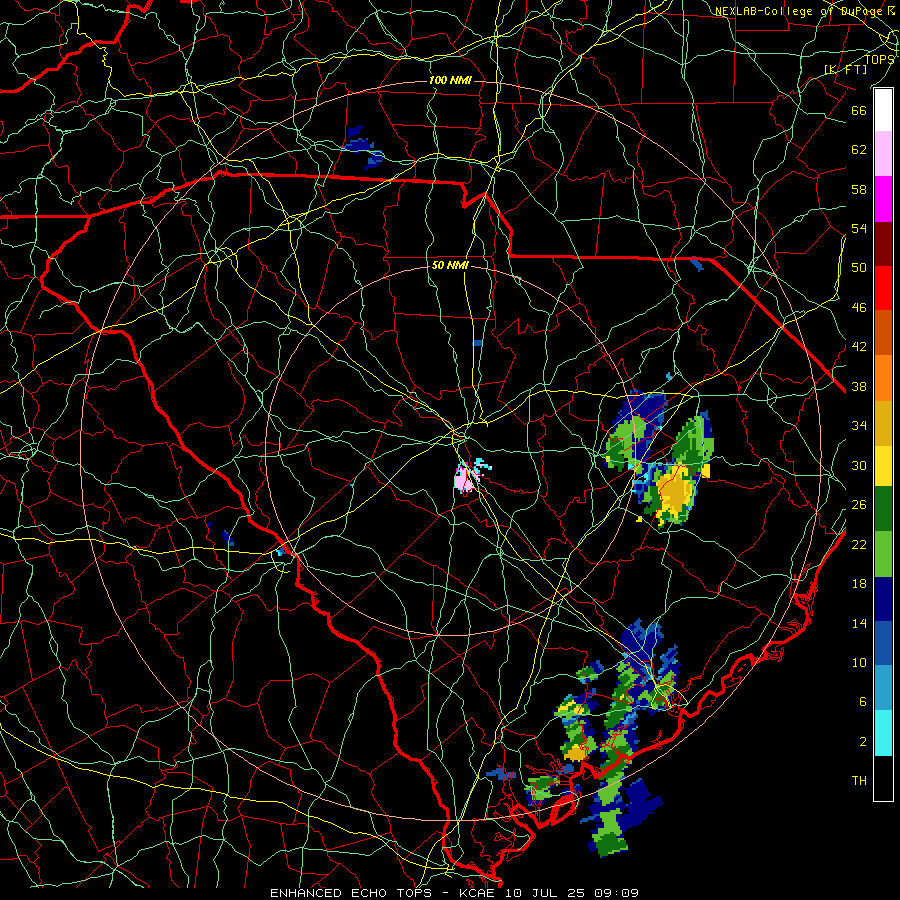Click the "09:09" timestamp in footer
This screenshot has width=900, height=900.
617,893
